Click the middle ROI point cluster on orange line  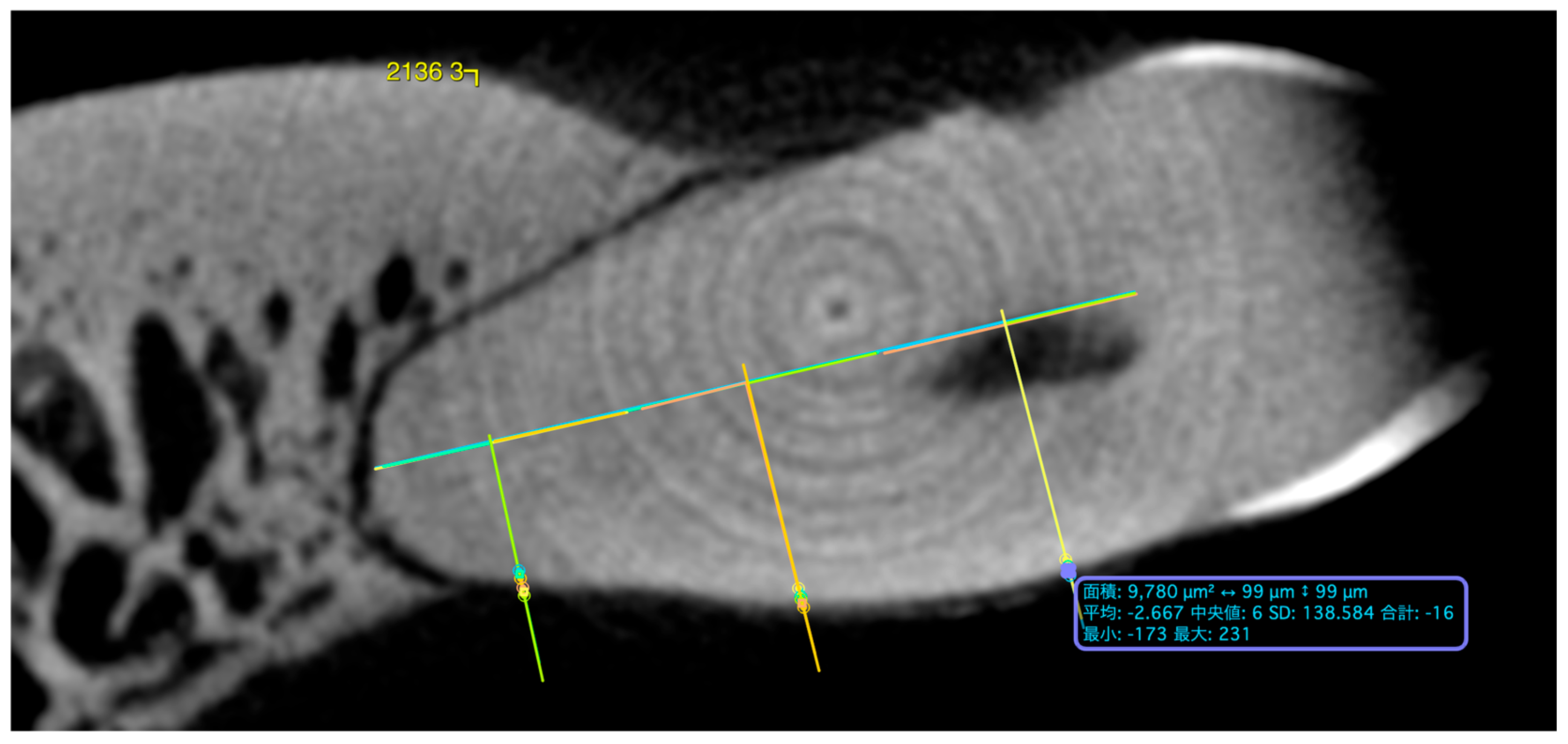[x=801, y=597]
